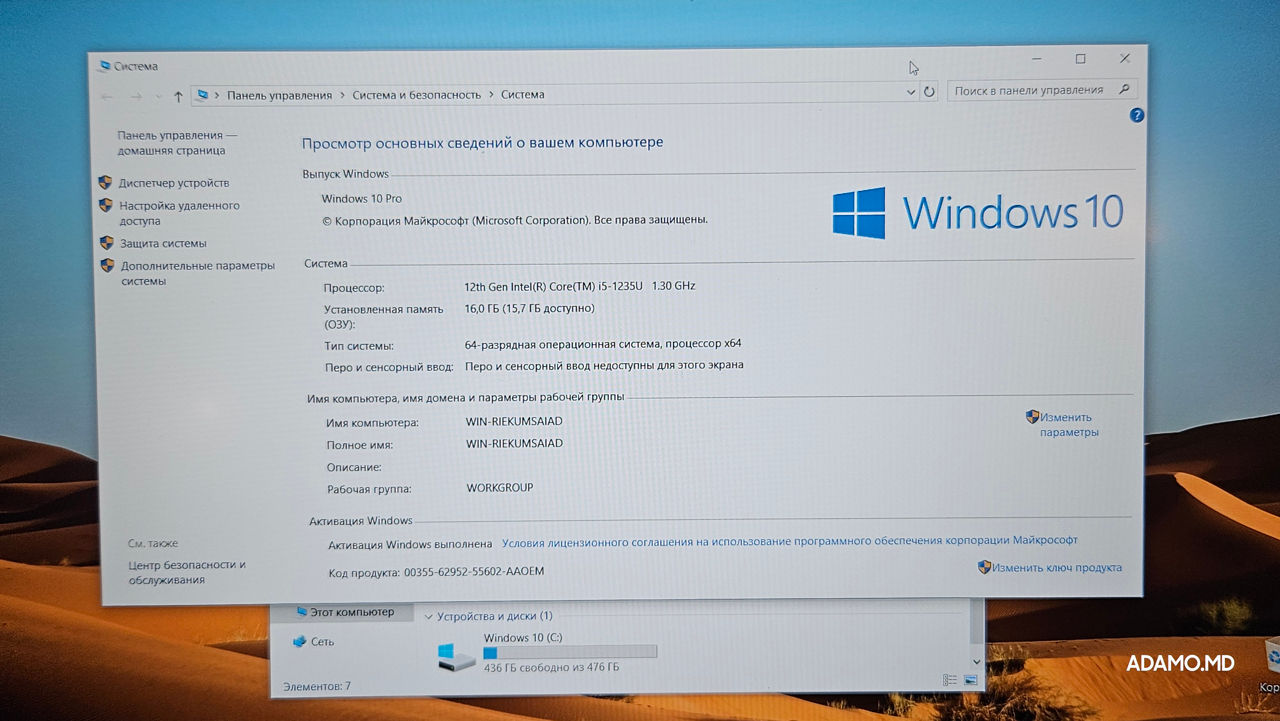The image size is (1280, 721).
Task: Click Элементов: 7 in Explorer status bar
Action: coord(316,687)
